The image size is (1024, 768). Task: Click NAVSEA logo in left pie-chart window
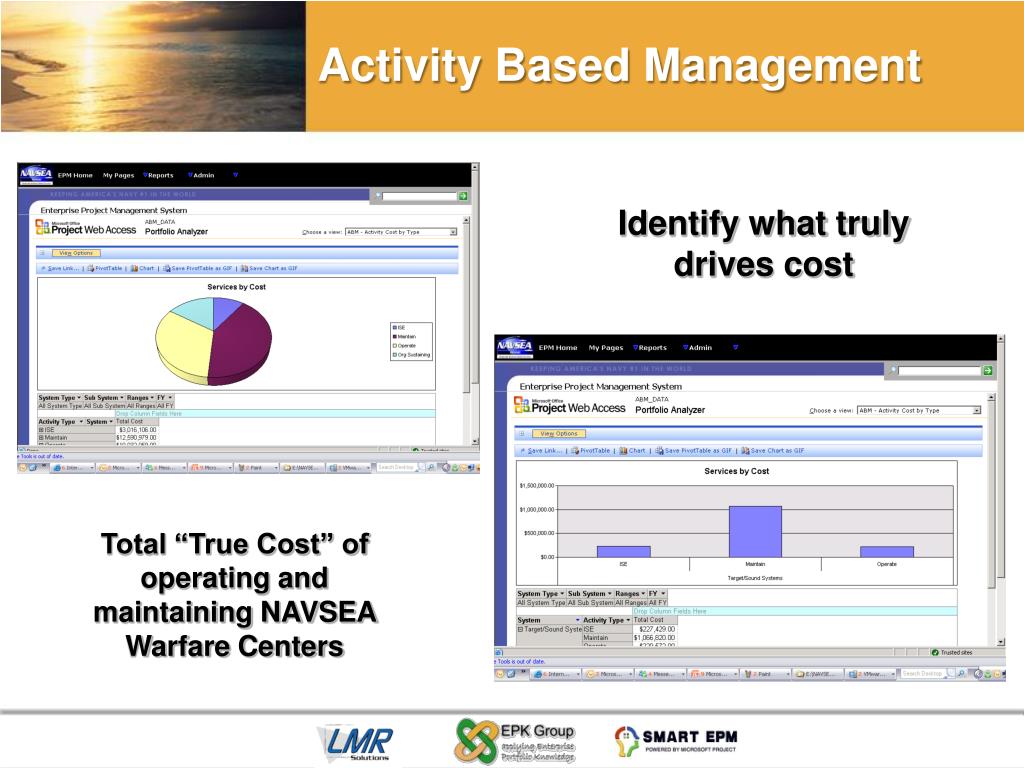[x=36, y=175]
